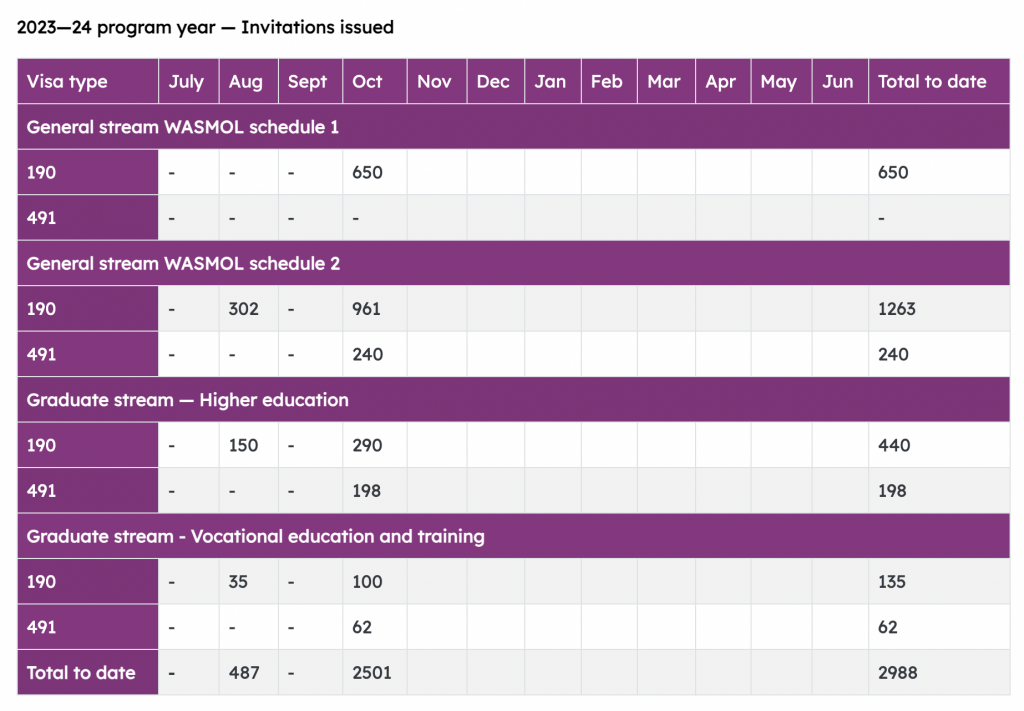Select the Aug column header
Image resolution: width=1024 pixels, height=711 pixels.
[x=246, y=82]
